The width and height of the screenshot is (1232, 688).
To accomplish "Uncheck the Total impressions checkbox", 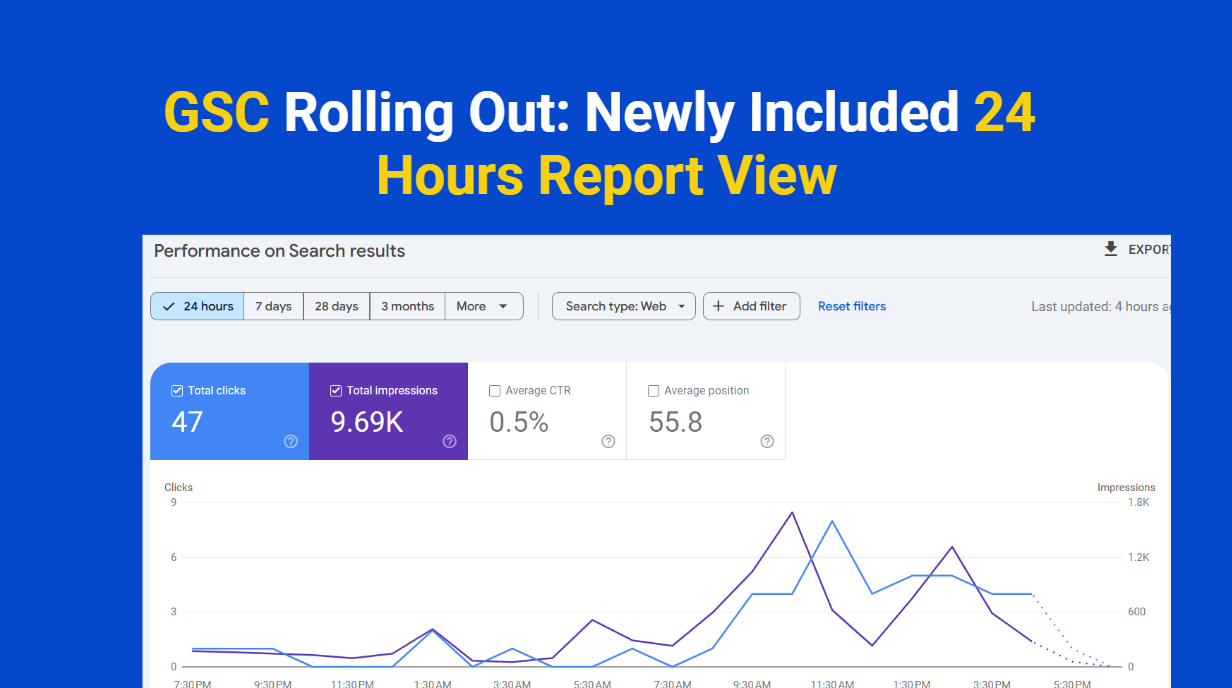I will coord(336,391).
